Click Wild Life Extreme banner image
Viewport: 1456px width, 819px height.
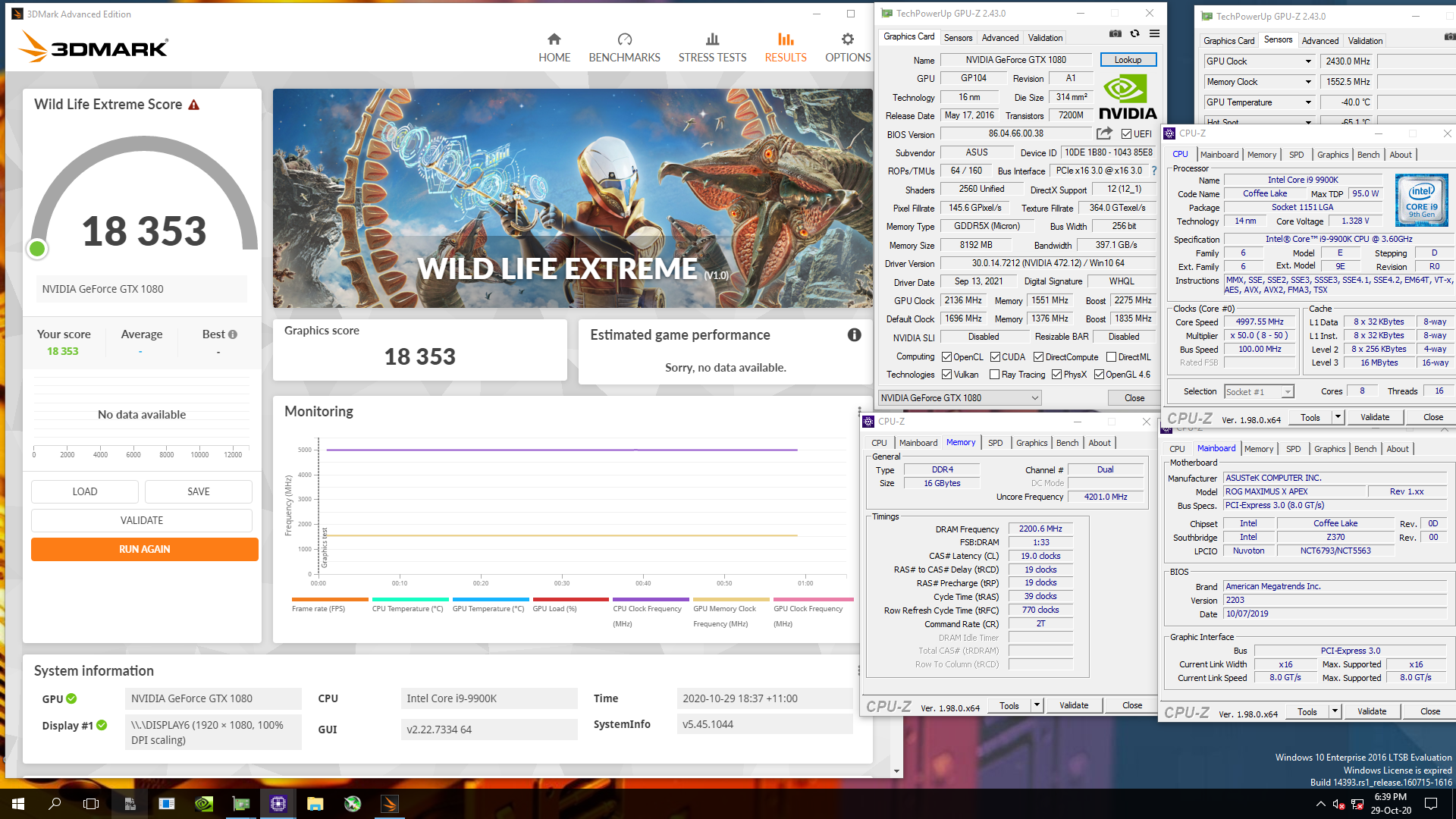pos(573,199)
